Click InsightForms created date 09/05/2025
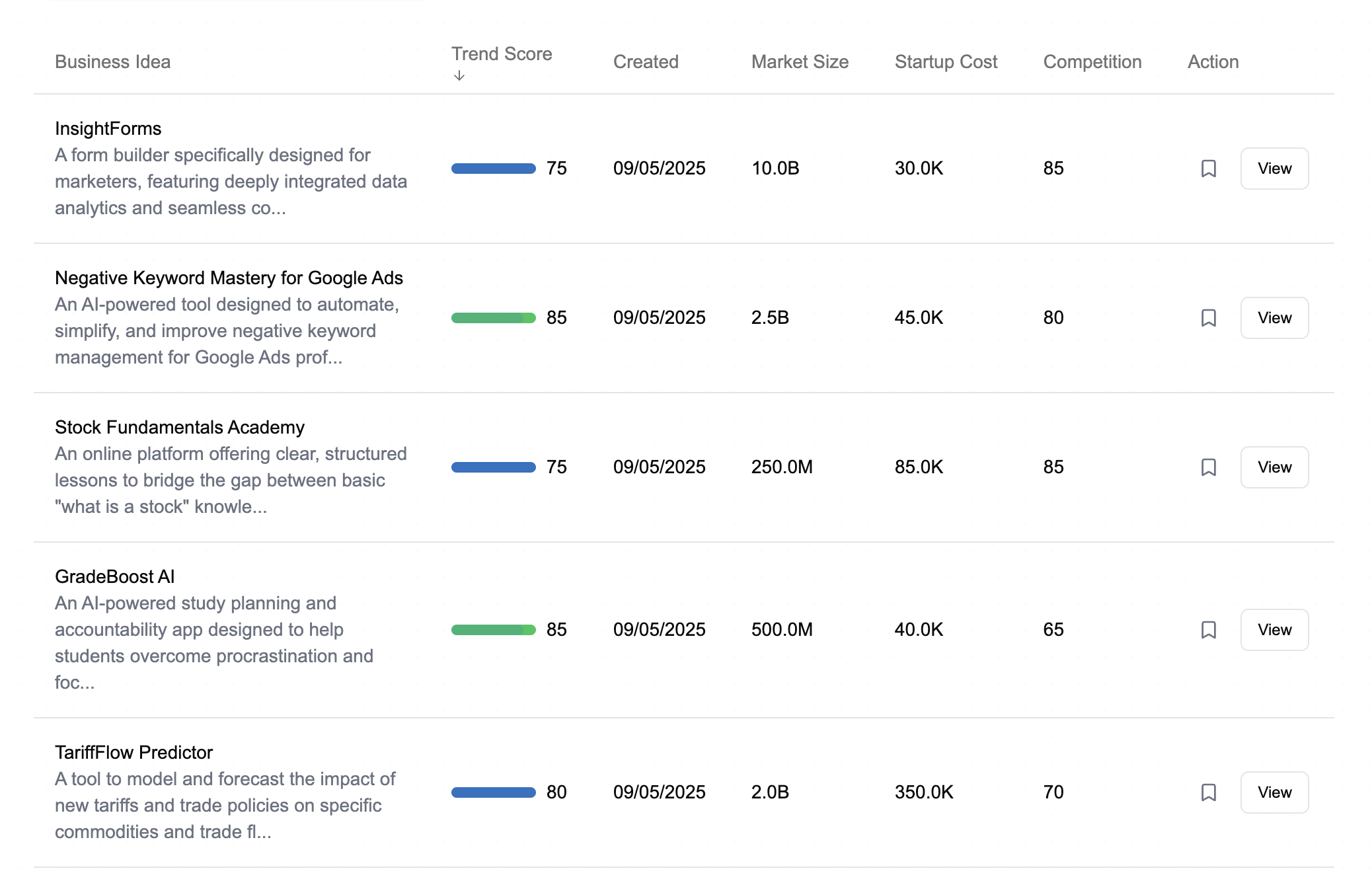The height and width of the screenshot is (887, 1372). 659,169
